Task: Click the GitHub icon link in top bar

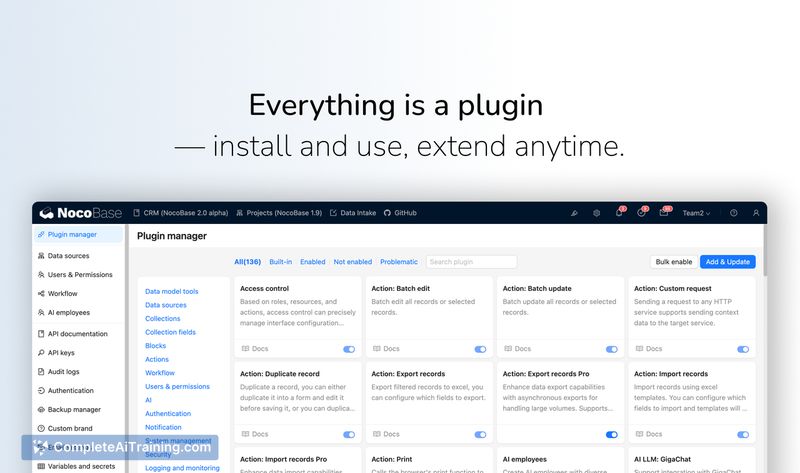Action: [400, 213]
